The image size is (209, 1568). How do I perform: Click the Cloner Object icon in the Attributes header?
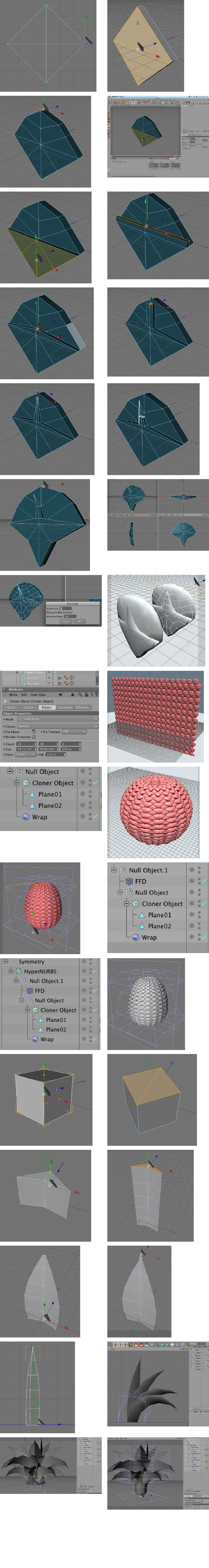point(5,701)
